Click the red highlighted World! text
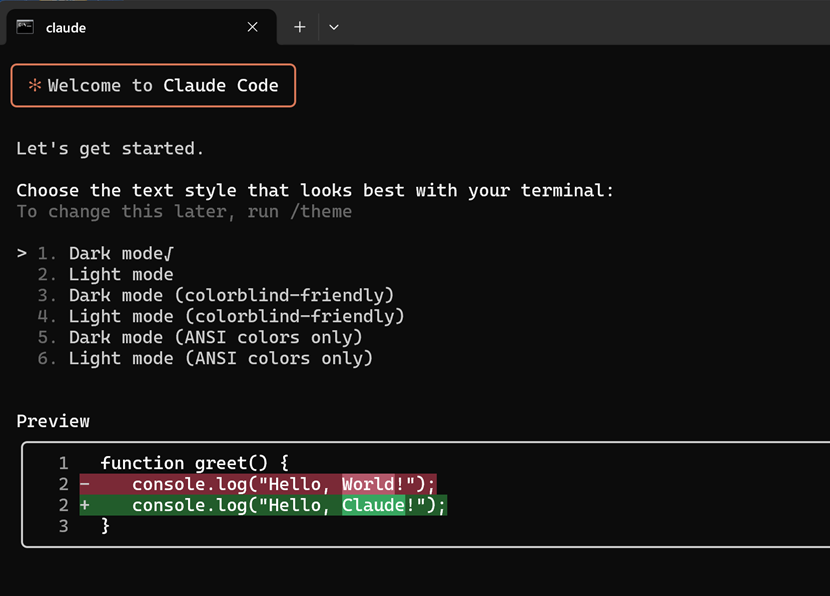This screenshot has height=596, width=830. pos(369,484)
